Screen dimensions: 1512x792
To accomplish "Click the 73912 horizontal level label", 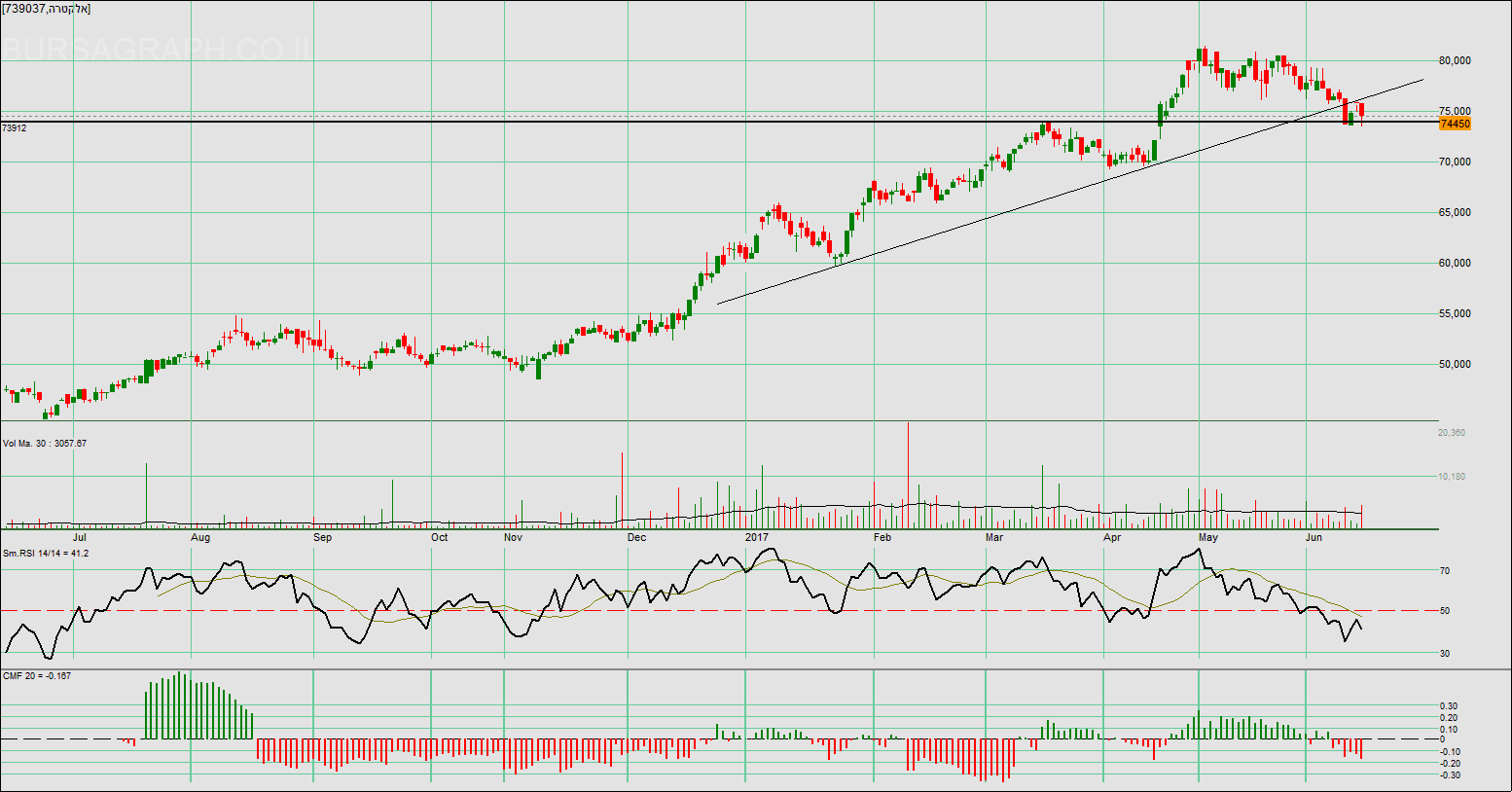I will 14,127.
